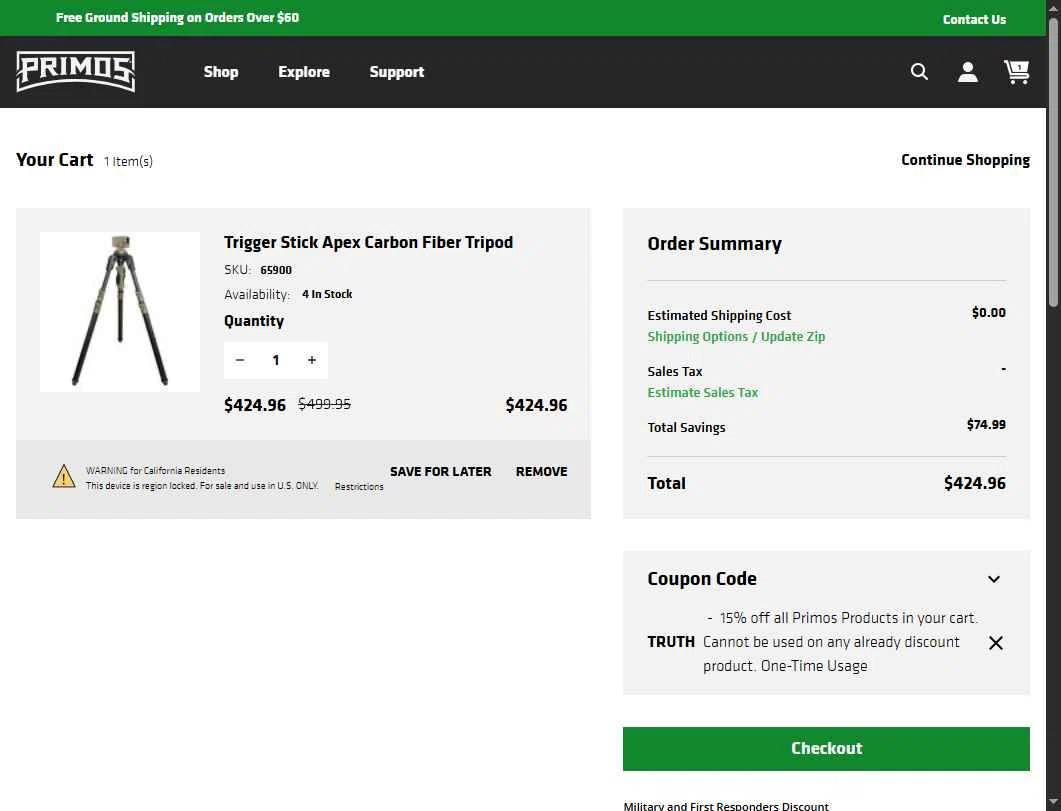
Task: Click the SKU value 65900
Action: (276, 270)
